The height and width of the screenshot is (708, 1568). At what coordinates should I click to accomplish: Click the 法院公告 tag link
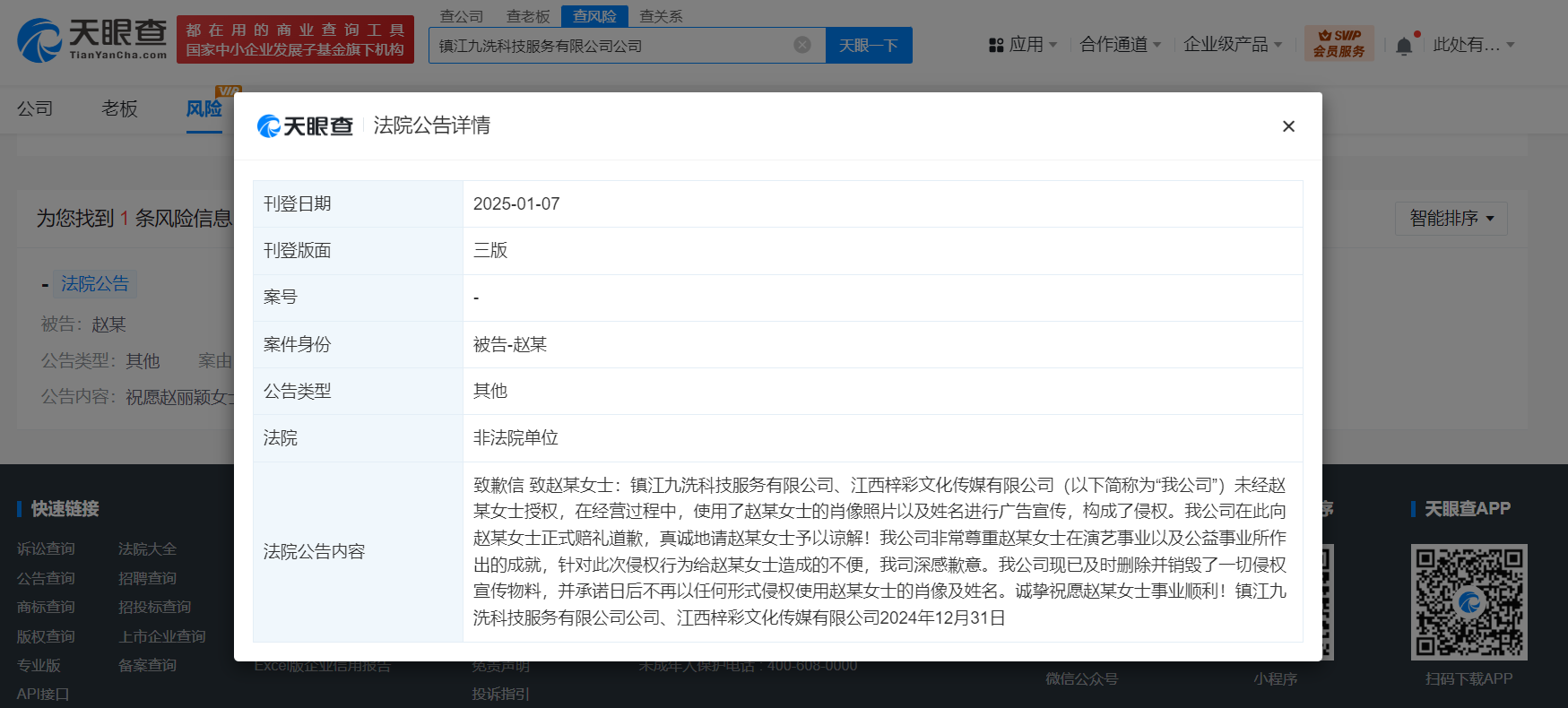coord(95,284)
